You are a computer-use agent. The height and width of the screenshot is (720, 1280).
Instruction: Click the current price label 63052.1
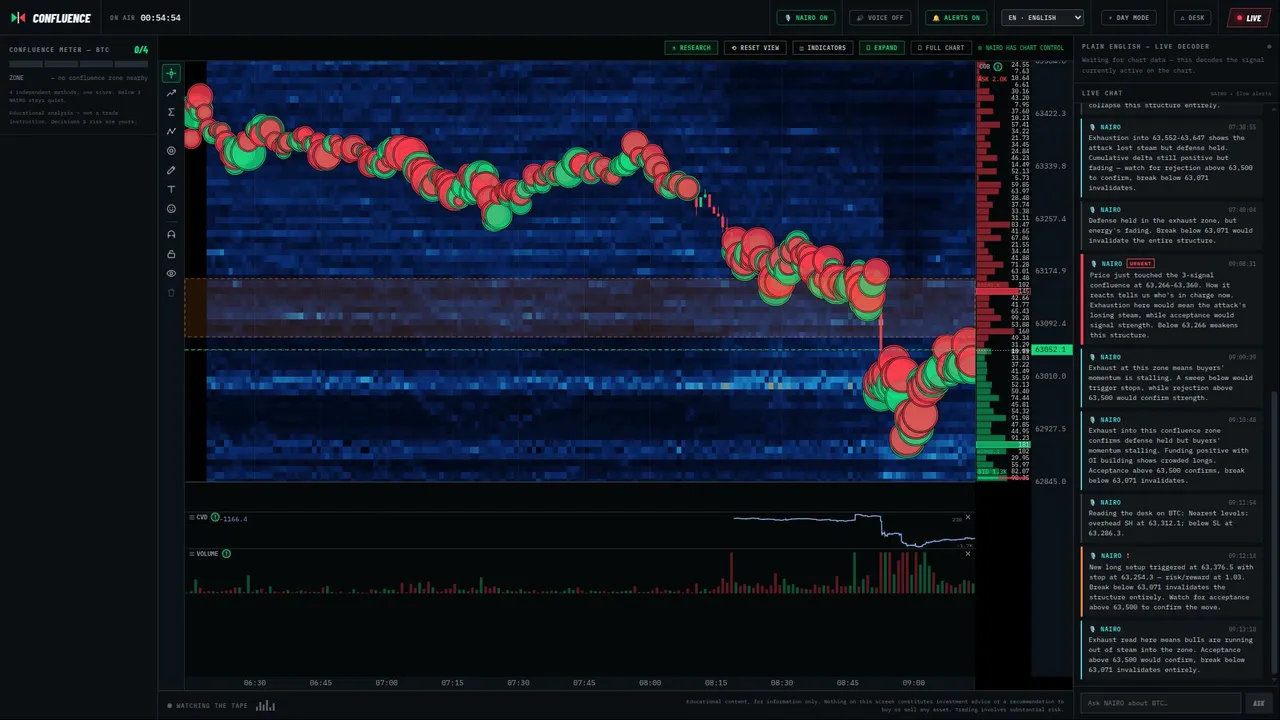coord(1052,350)
